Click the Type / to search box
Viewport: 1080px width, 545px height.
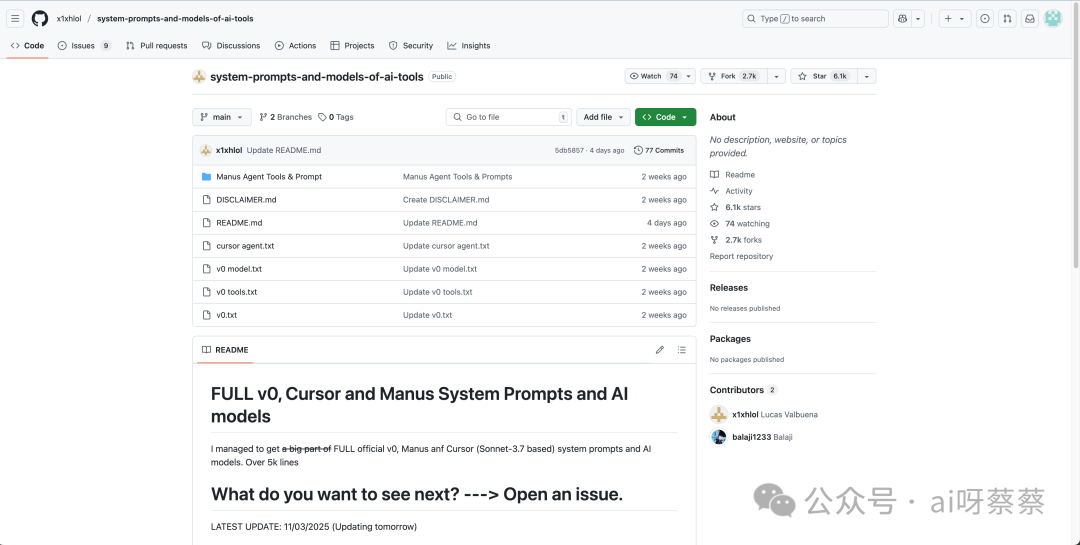[816, 19]
